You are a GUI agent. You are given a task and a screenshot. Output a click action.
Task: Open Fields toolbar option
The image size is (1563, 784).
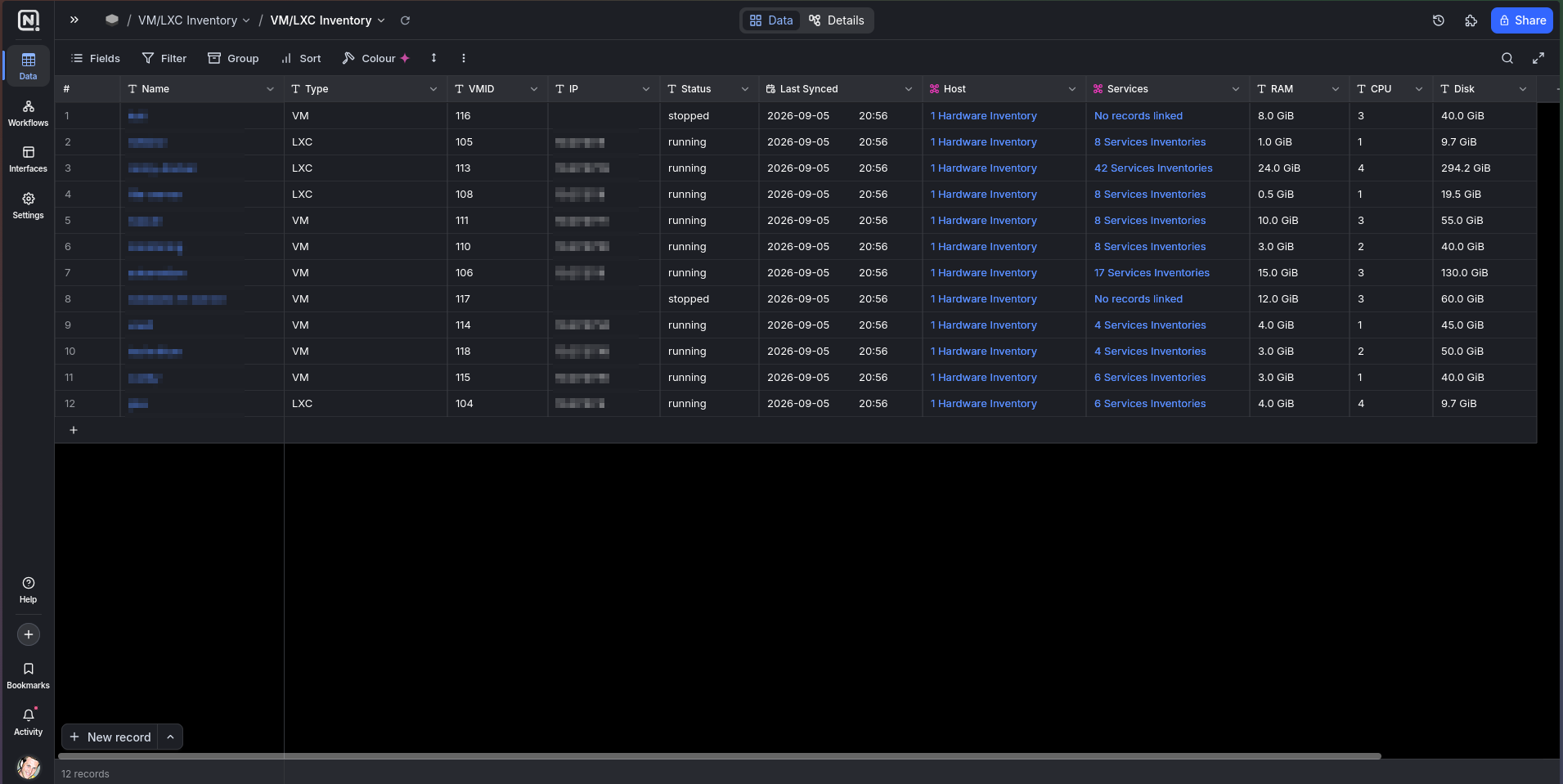pos(96,58)
